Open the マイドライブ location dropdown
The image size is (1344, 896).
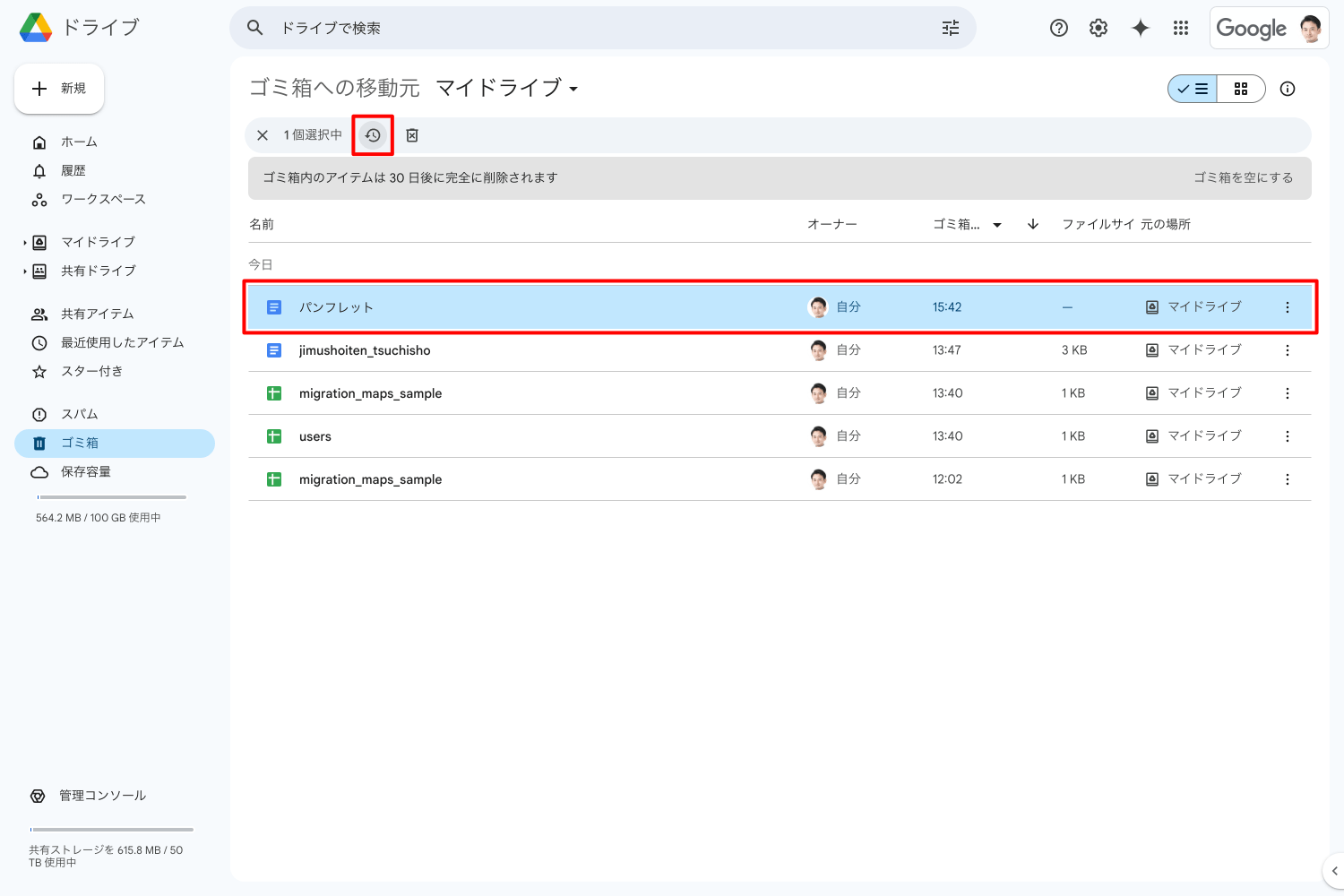(507, 88)
